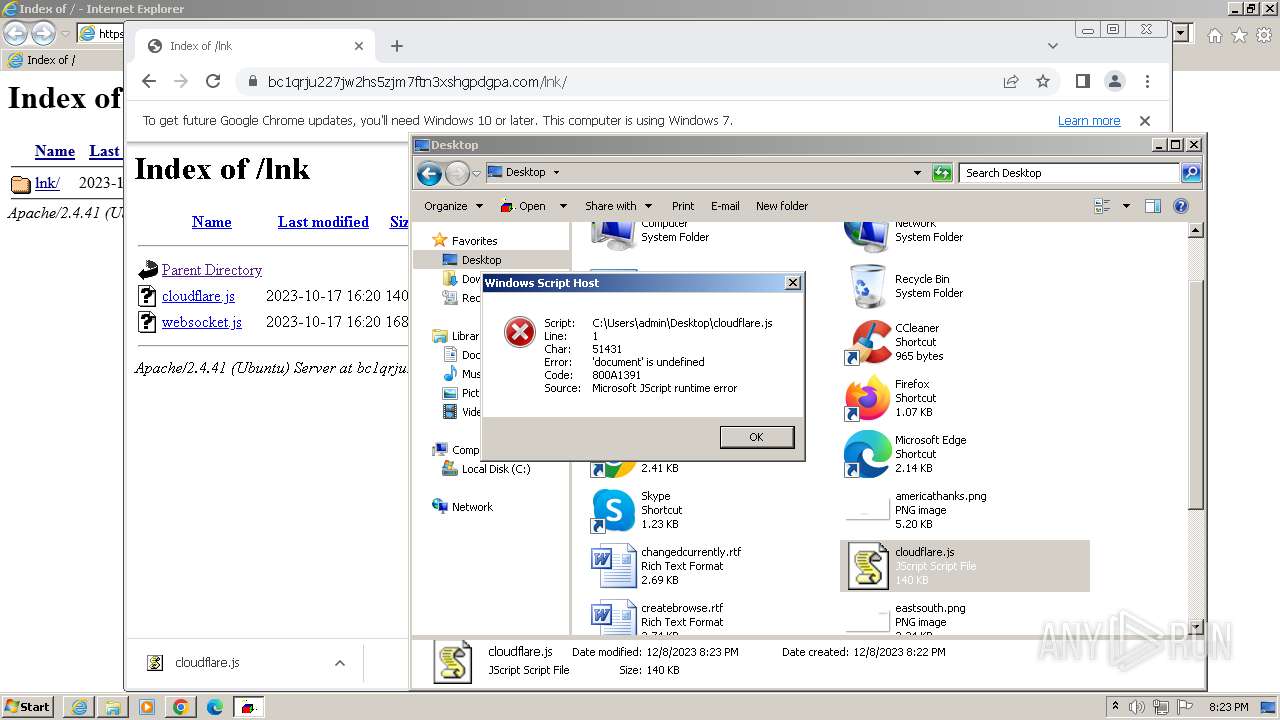Click Print in Explorer toolbar

683,206
